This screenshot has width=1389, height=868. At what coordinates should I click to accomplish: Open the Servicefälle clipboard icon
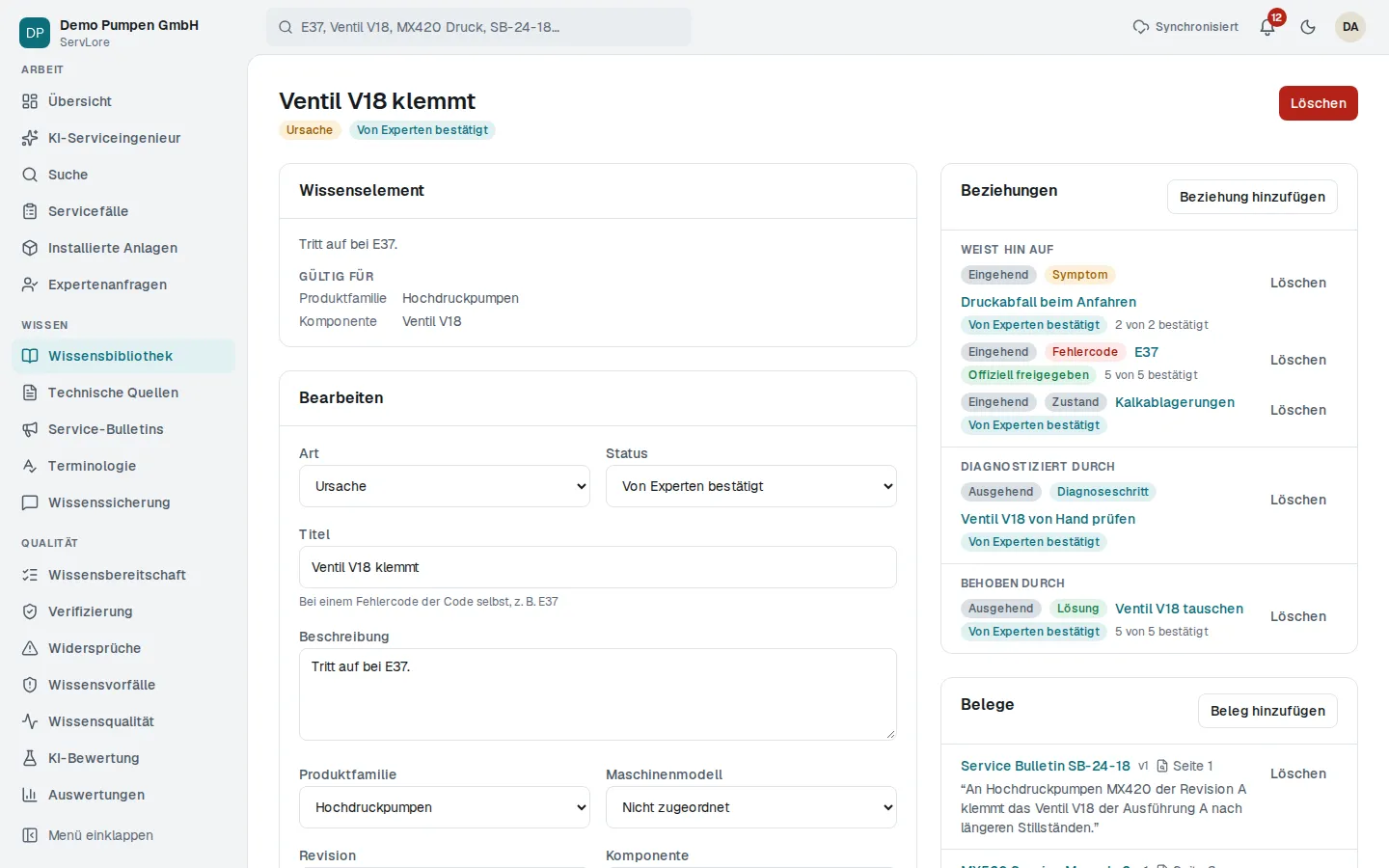click(x=30, y=211)
